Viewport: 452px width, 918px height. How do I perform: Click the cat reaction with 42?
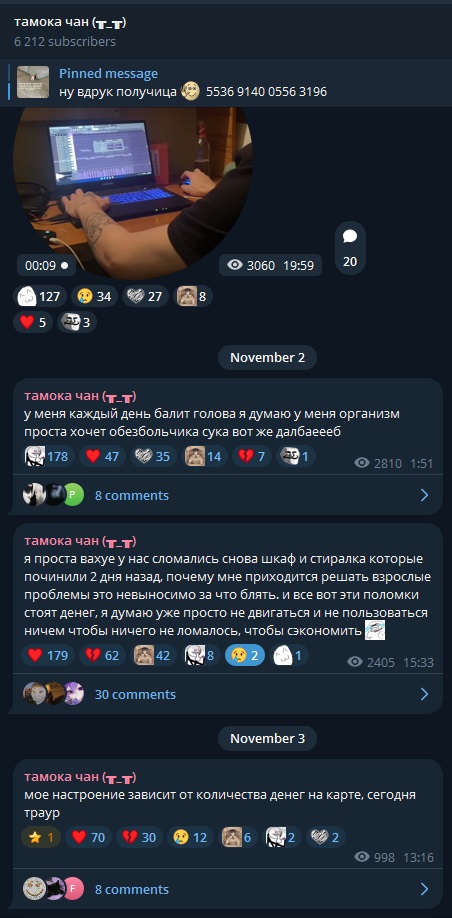pyautogui.click(x=153, y=656)
